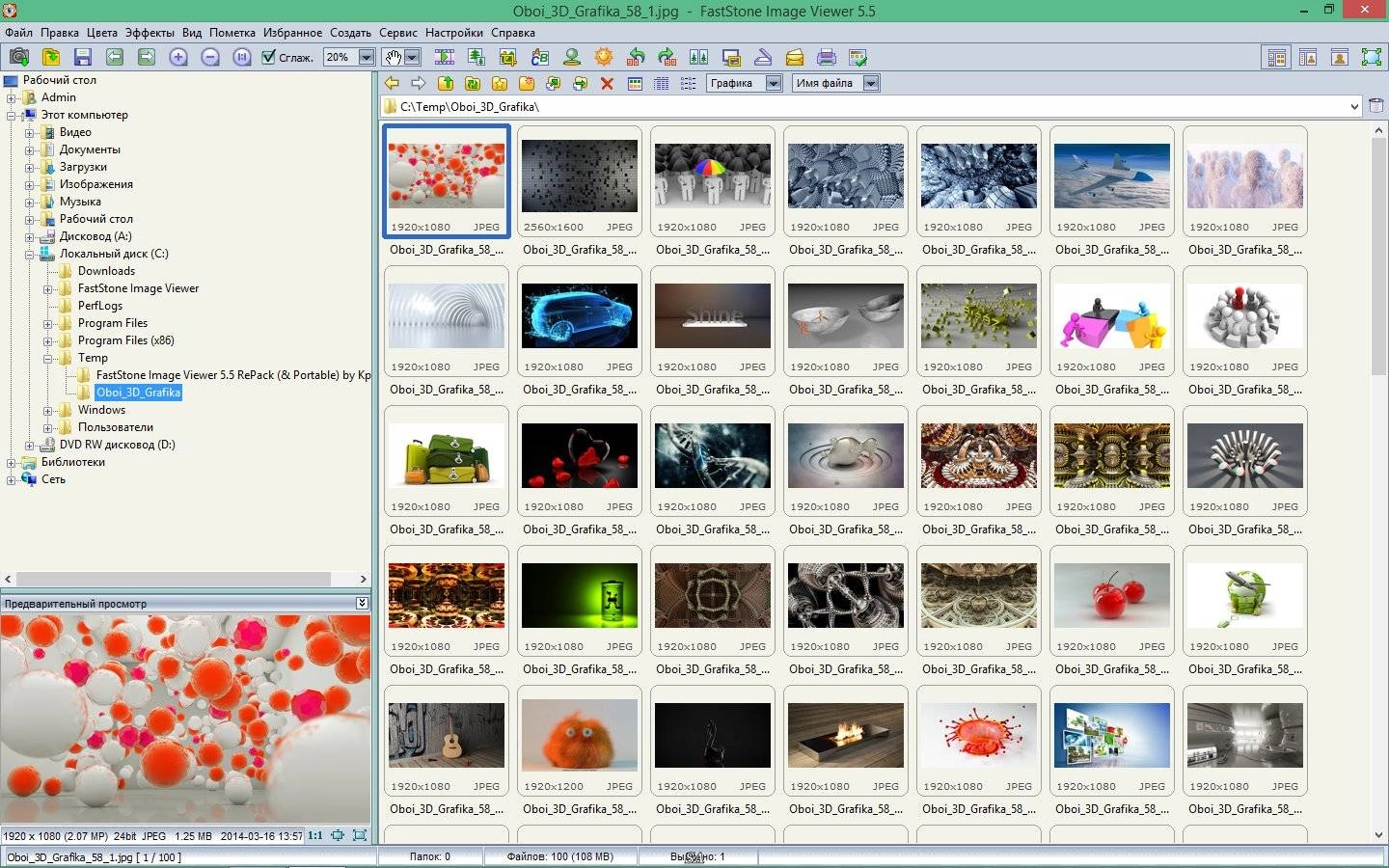Select the orange furry creature thumbnail
Image resolution: width=1389 pixels, height=868 pixels.
coord(580,735)
